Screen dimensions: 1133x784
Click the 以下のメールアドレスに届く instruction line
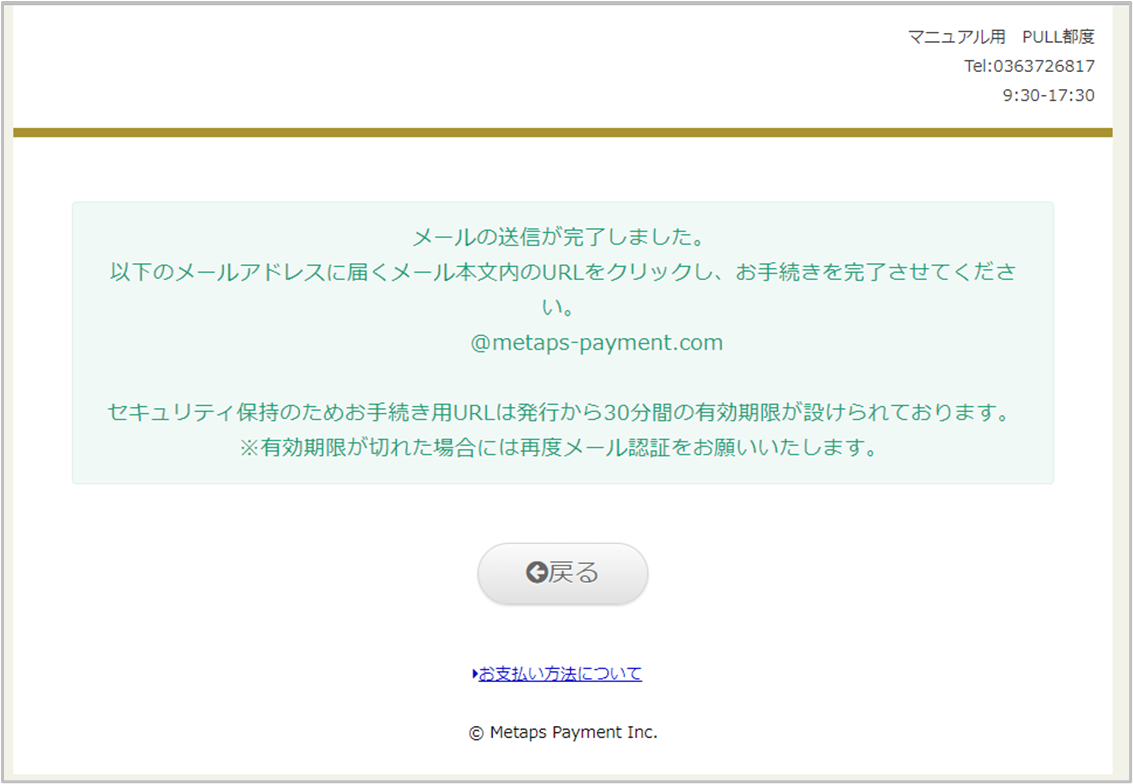click(562, 273)
